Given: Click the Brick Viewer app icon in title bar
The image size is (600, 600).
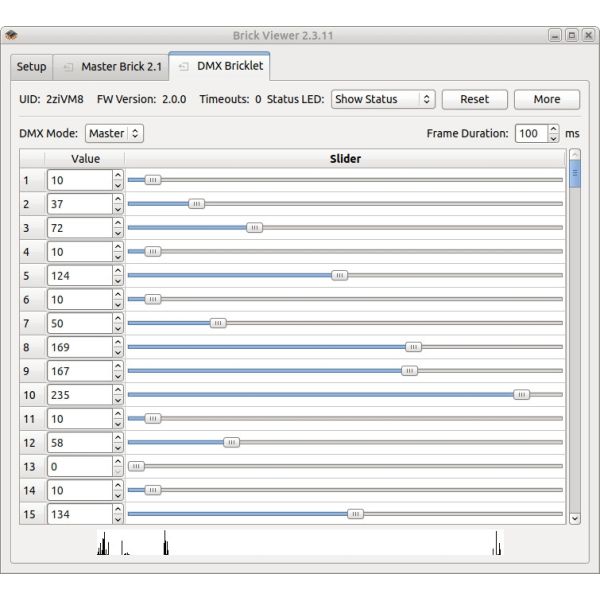Looking at the screenshot, I should click(x=11, y=35).
